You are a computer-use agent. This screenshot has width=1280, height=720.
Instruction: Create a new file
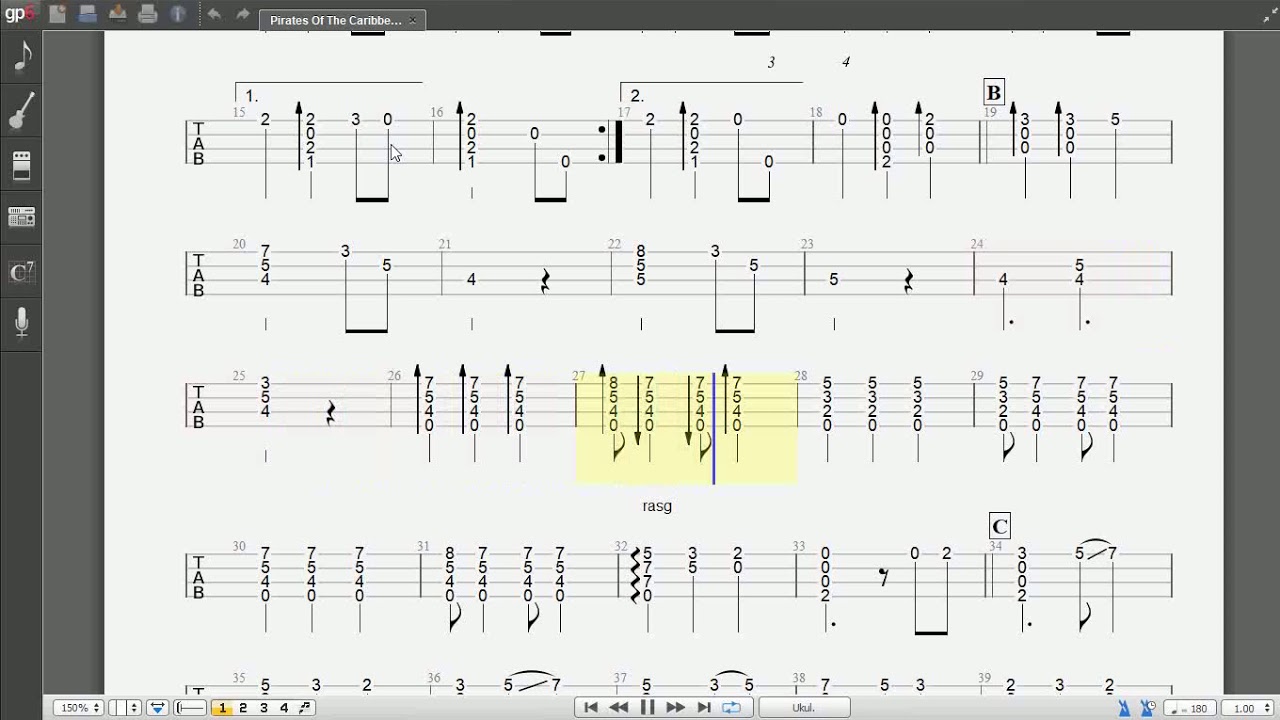click(x=58, y=14)
